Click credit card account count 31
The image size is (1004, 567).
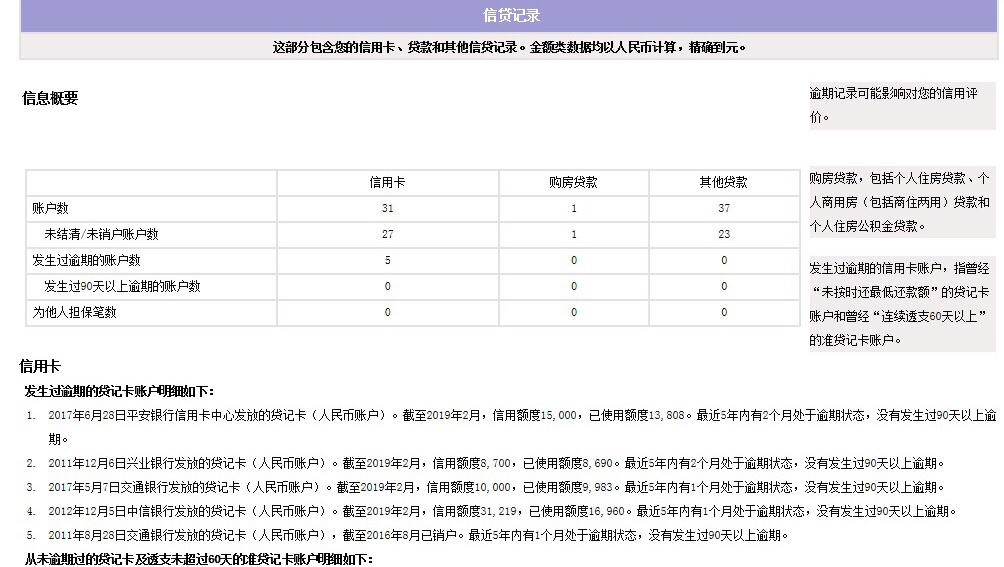(387, 209)
